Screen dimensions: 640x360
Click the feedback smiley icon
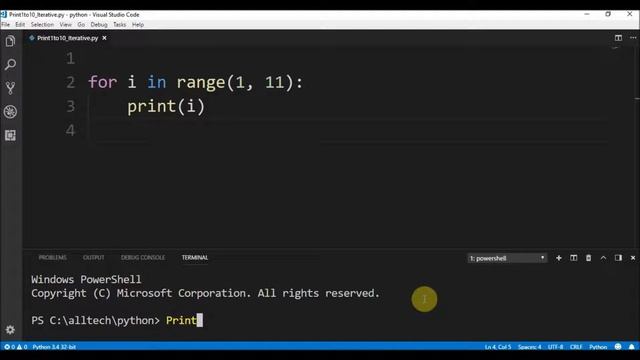pos(618,347)
